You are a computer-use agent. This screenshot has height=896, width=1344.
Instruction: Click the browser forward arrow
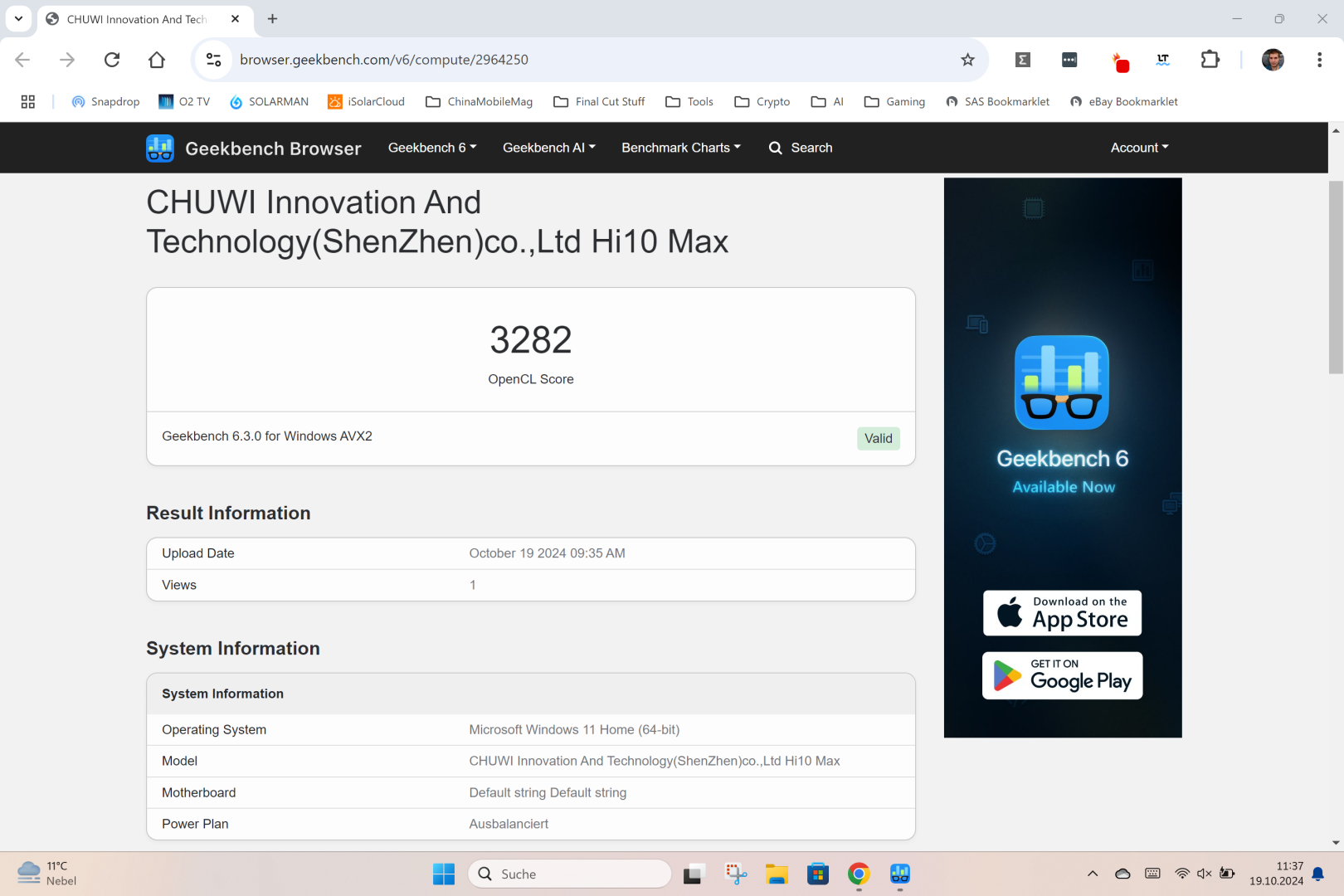67,60
